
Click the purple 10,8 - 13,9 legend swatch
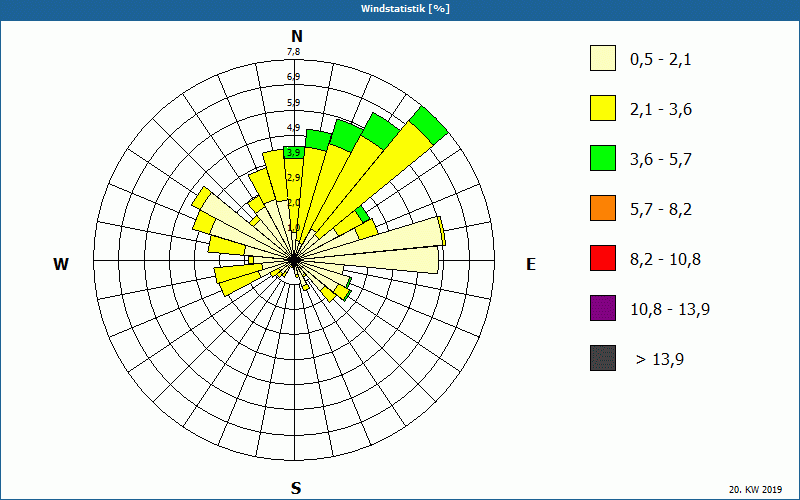pyautogui.click(x=603, y=308)
